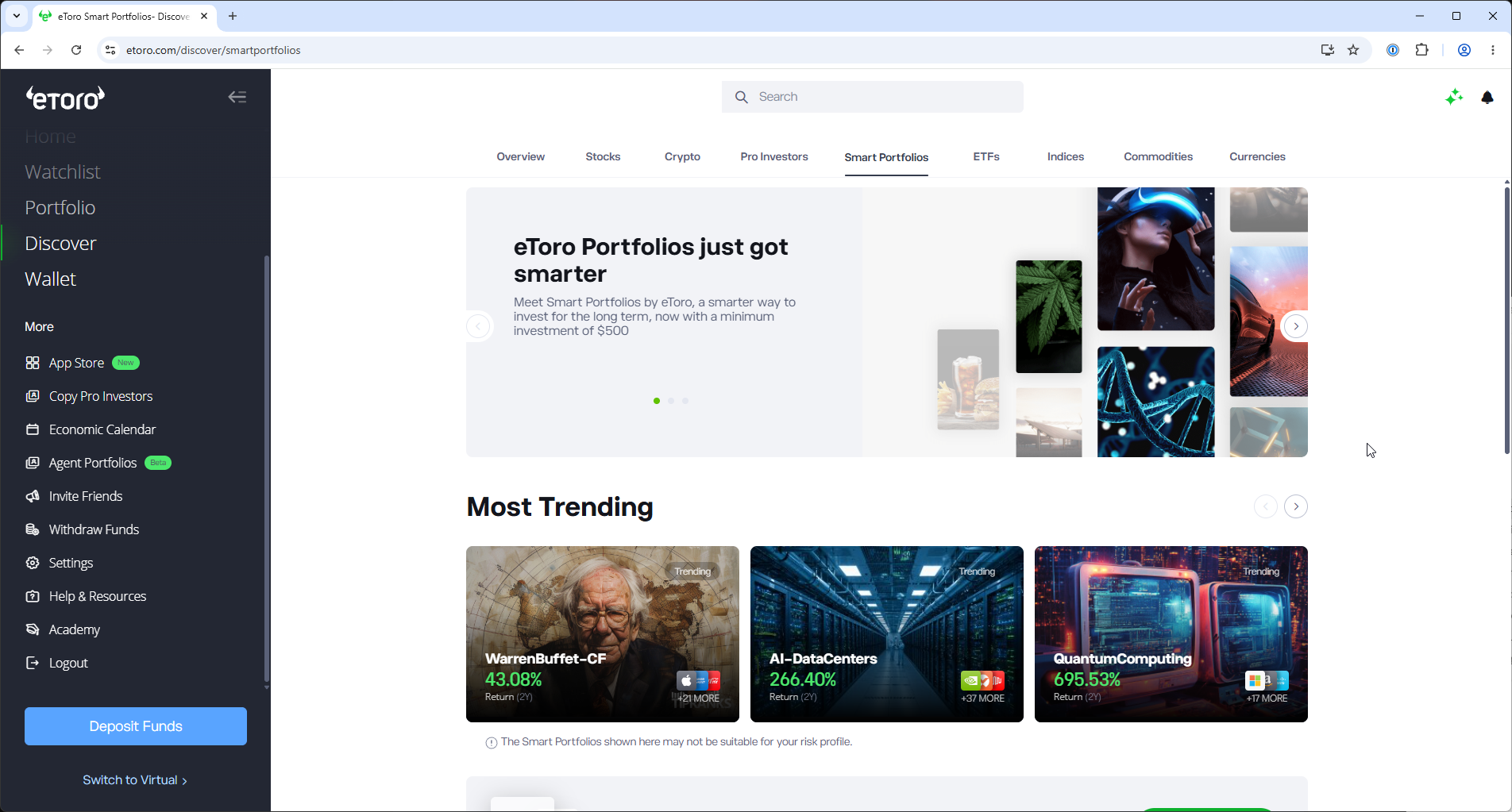Switch to the Commodities tab
Screen dimensions: 1512x812
(1158, 156)
